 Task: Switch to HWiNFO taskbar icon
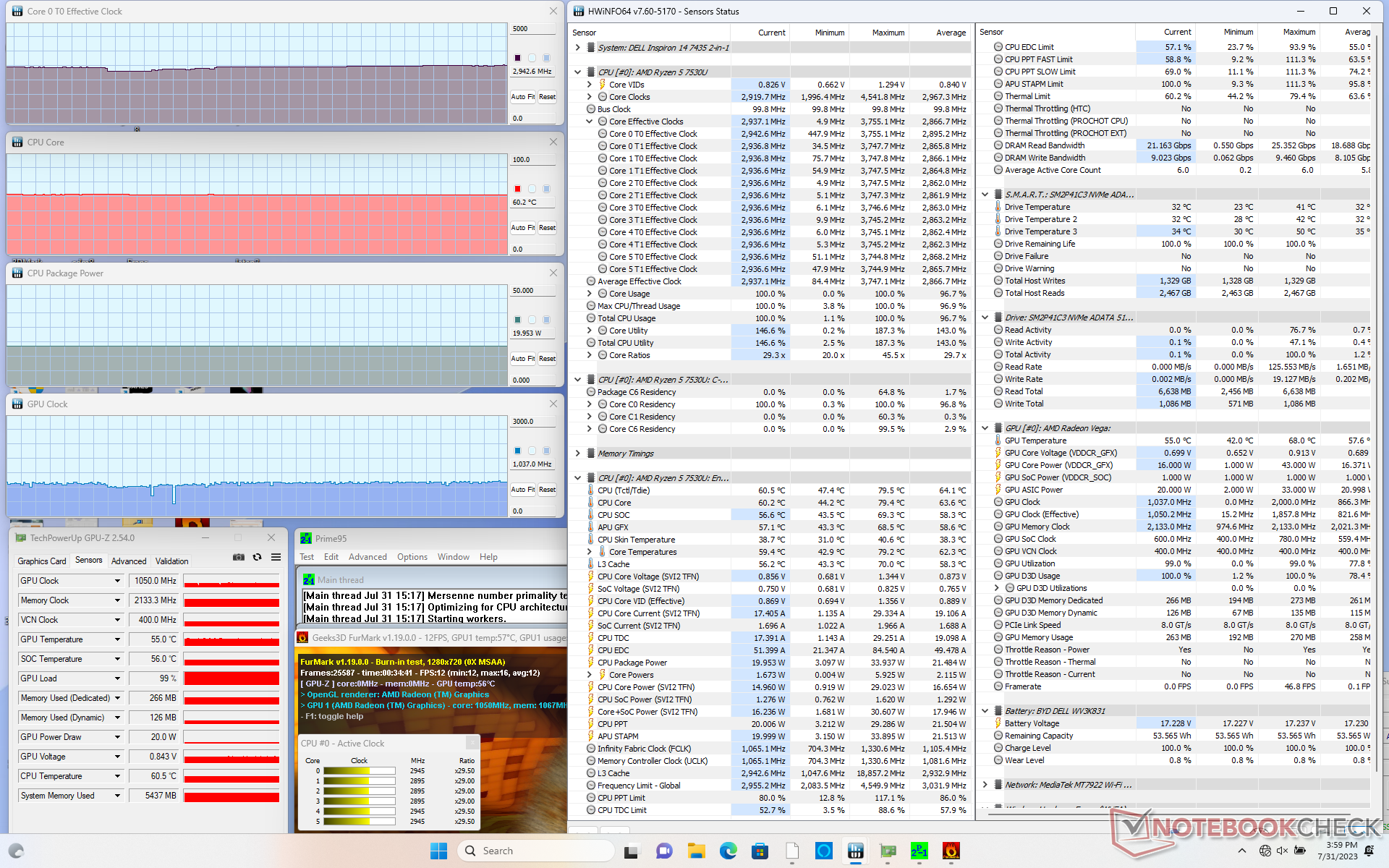856,851
